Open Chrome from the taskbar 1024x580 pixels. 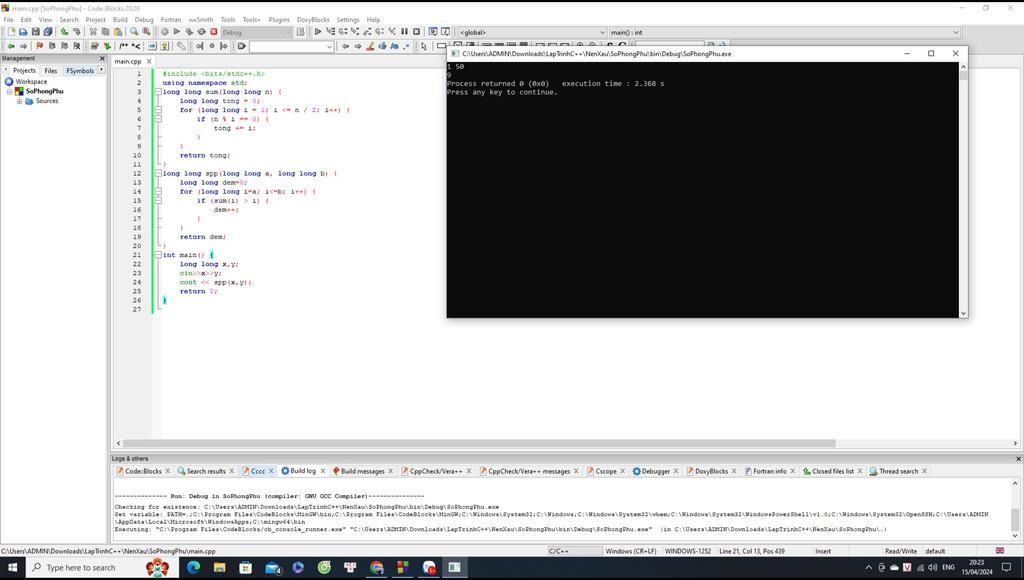click(x=376, y=568)
